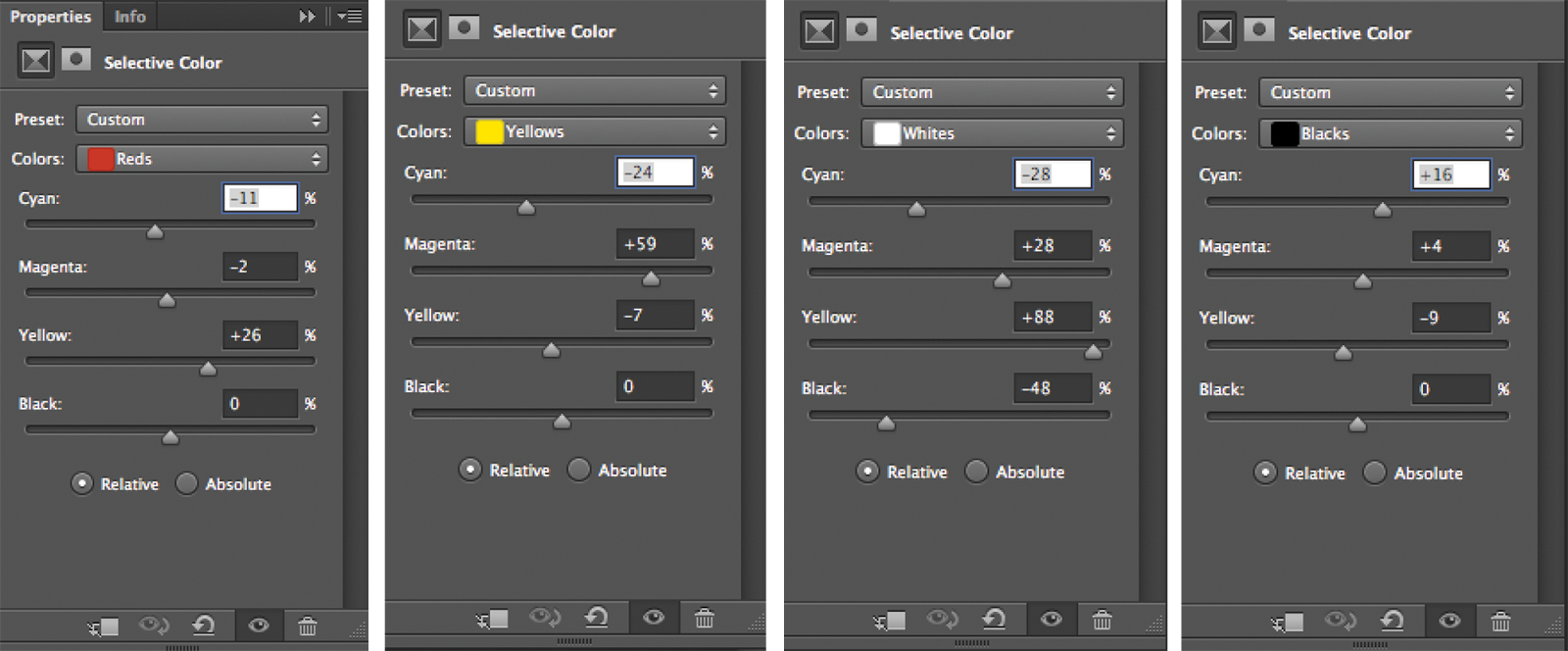The image size is (1568, 651).
Task: Select the mask icon beside the Reds panel title
Action: tap(76, 61)
